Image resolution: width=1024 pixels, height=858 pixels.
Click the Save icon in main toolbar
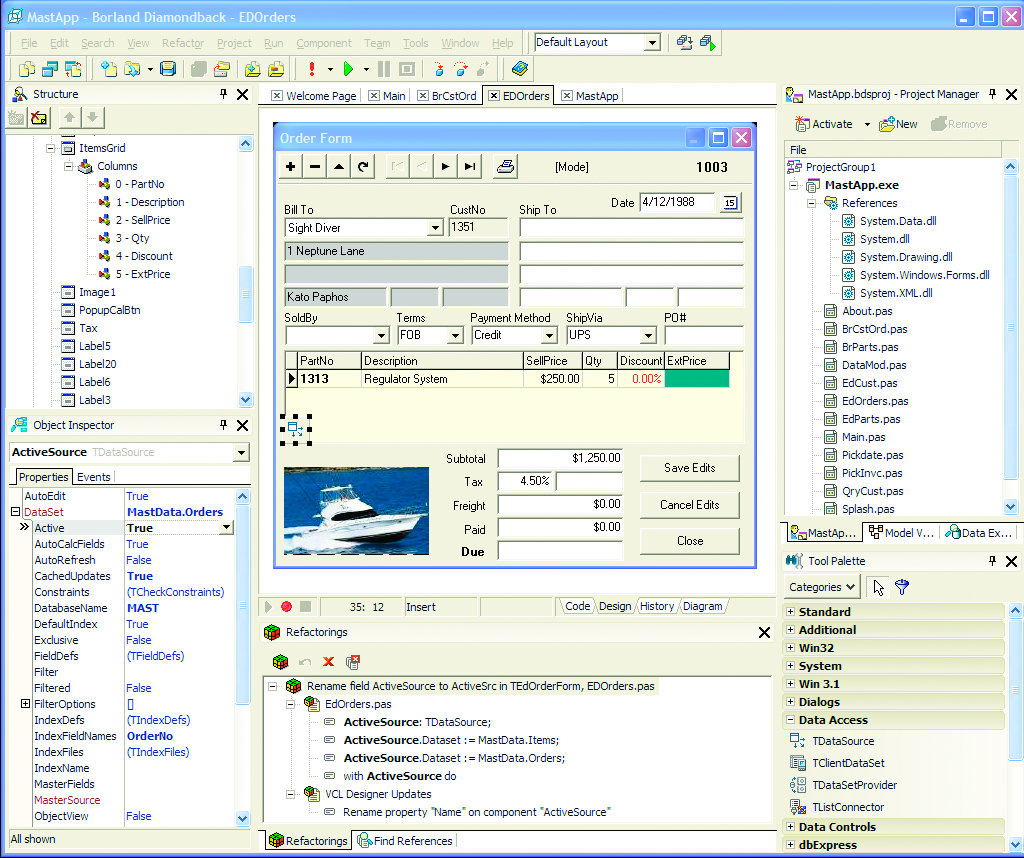pos(168,69)
